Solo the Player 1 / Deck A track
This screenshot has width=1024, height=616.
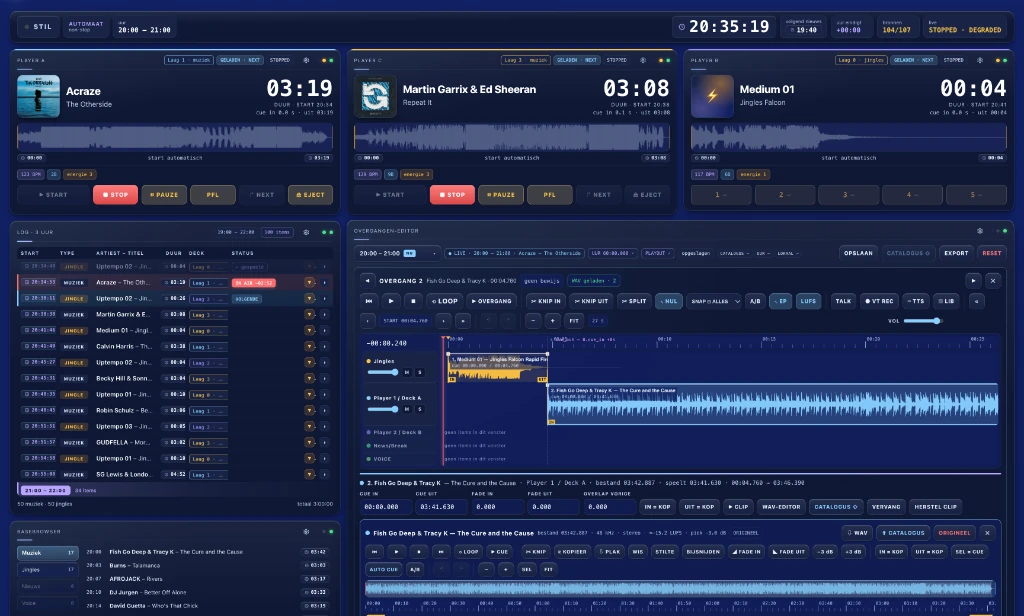tap(420, 409)
